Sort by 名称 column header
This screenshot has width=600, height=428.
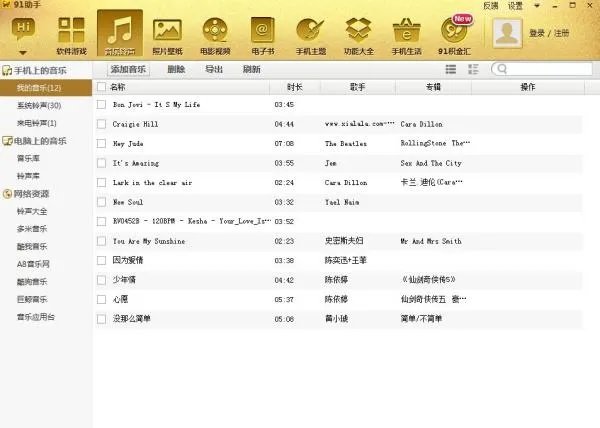point(118,87)
